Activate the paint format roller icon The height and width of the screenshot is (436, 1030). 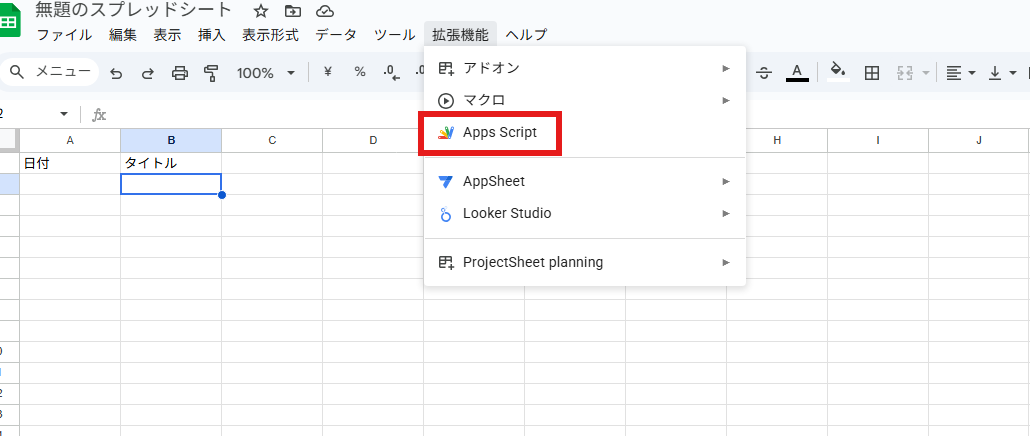click(x=211, y=73)
